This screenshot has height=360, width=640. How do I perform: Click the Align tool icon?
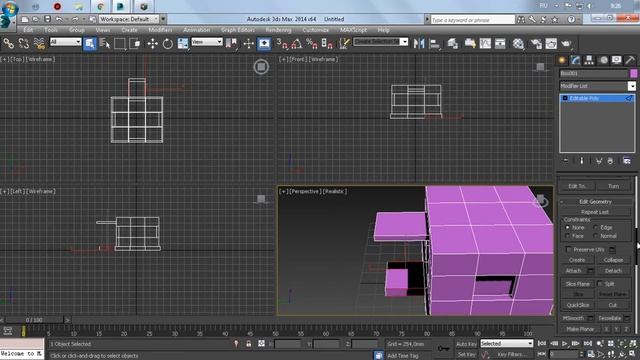(x=434, y=43)
